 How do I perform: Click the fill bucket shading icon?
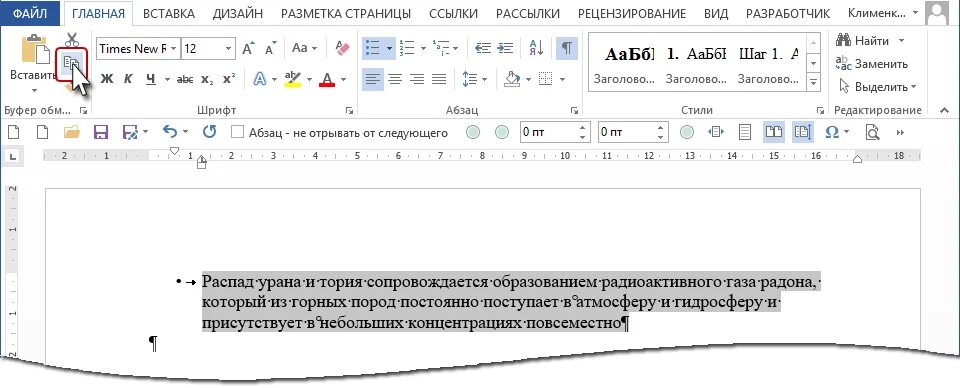(511, 80)
